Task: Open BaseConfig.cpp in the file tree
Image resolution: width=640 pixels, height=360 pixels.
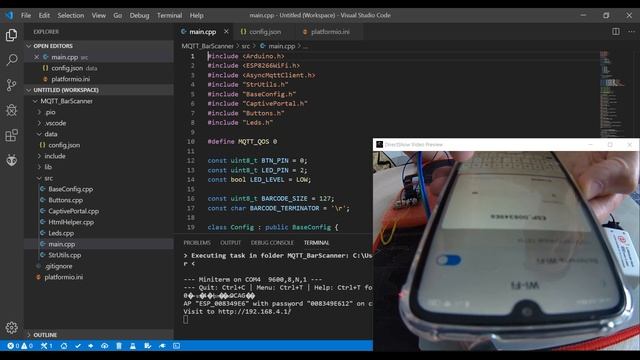Action: click(x=71, y=189)
